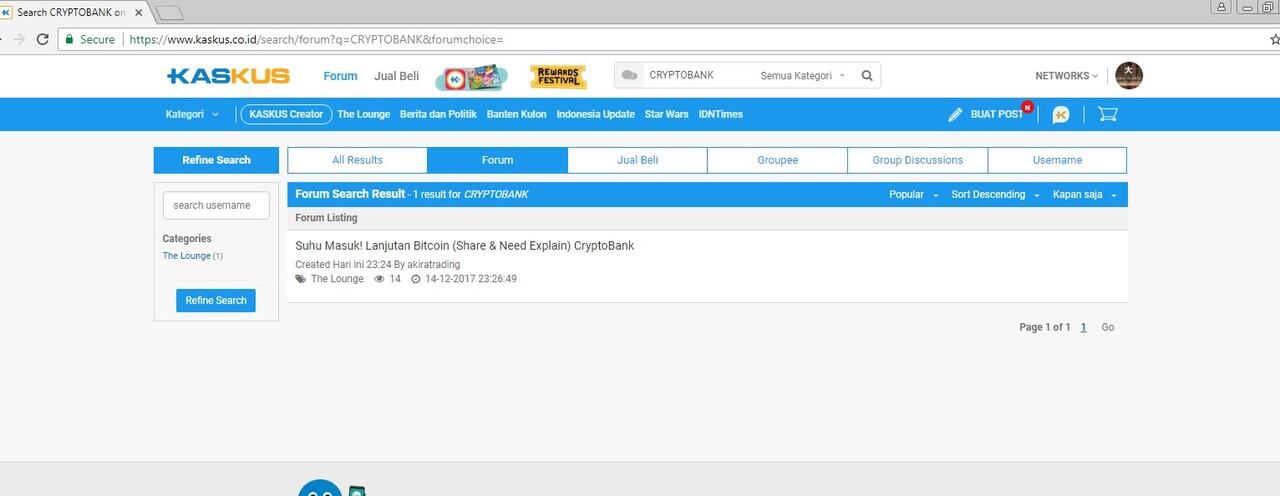Click the browser address bar URL
The height and width of the screenshot is (496, 1280).
[316, 39]
